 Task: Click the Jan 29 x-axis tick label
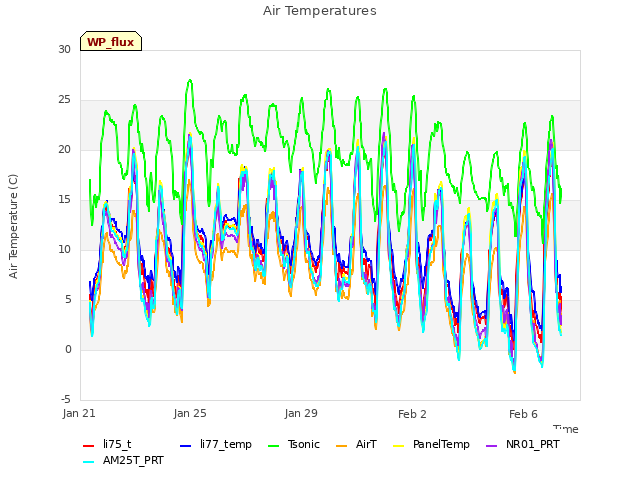301,413
